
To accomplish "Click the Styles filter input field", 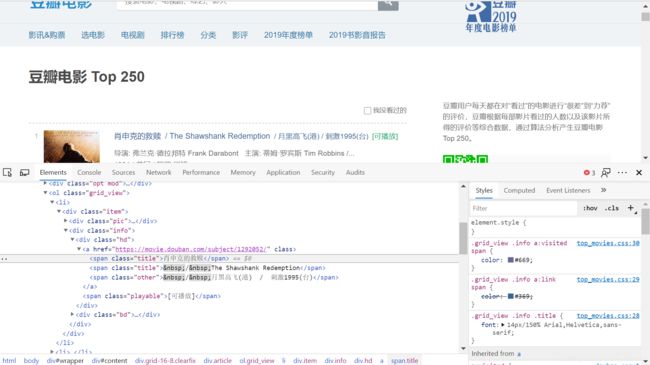I will 523,208.
